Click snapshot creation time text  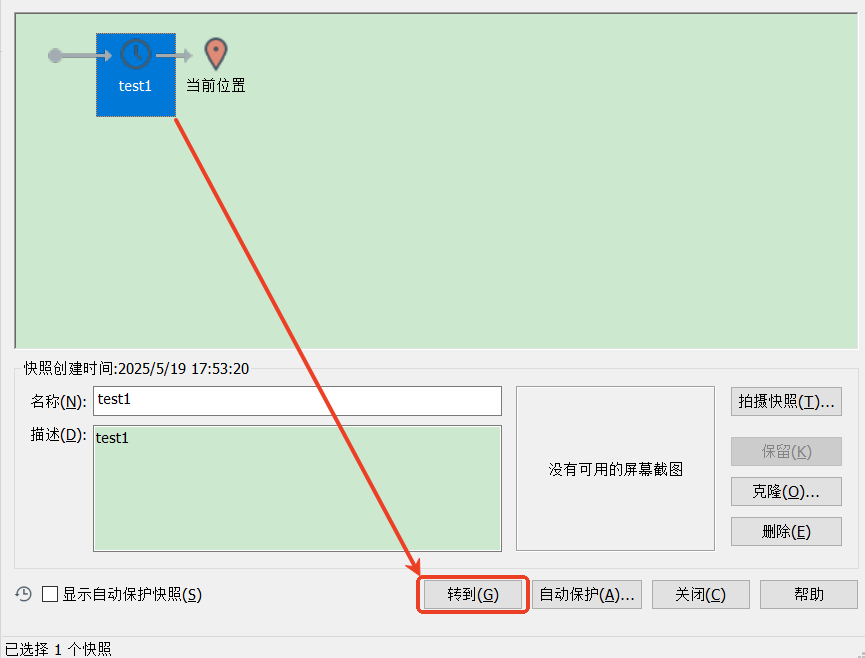tap(136, 368)
